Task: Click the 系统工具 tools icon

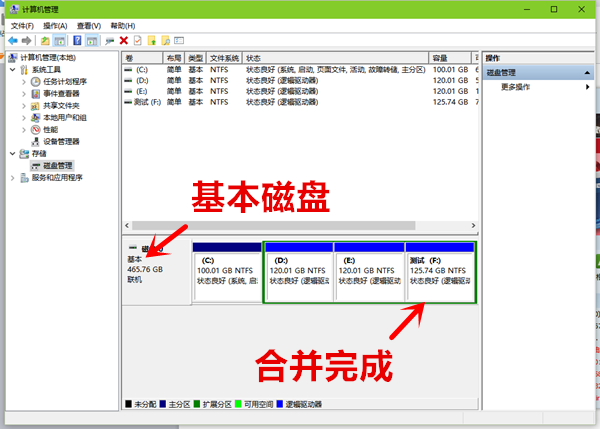Action: point(24,70)
